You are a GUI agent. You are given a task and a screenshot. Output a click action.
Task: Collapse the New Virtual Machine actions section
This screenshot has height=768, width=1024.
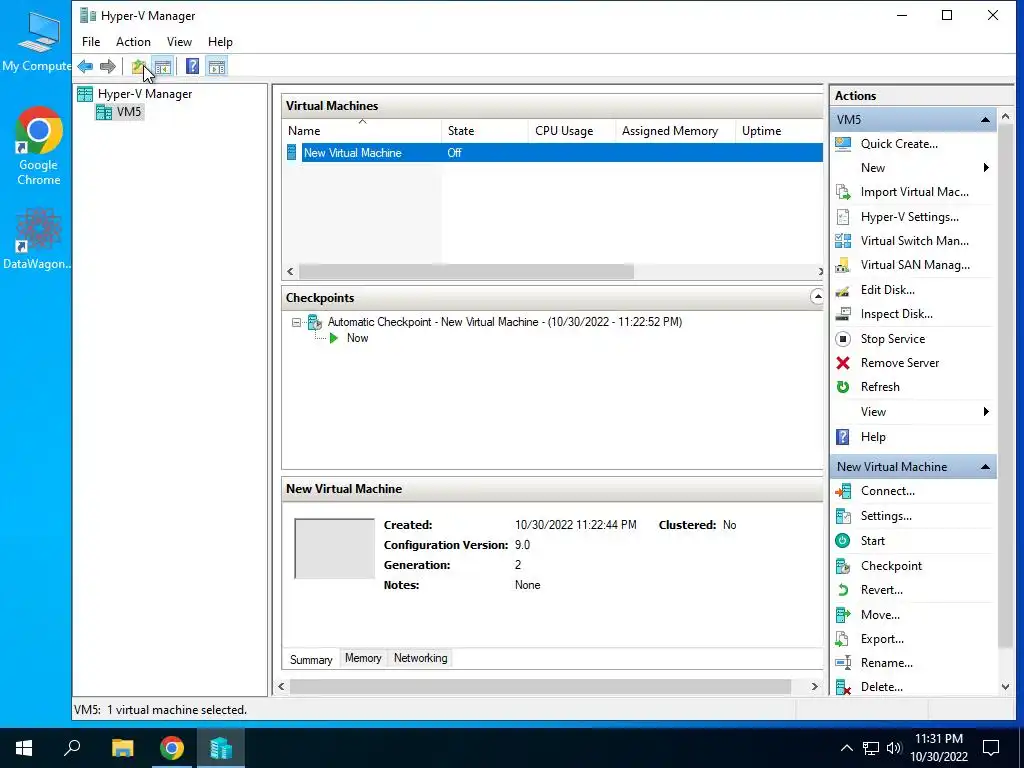point(985,467)
